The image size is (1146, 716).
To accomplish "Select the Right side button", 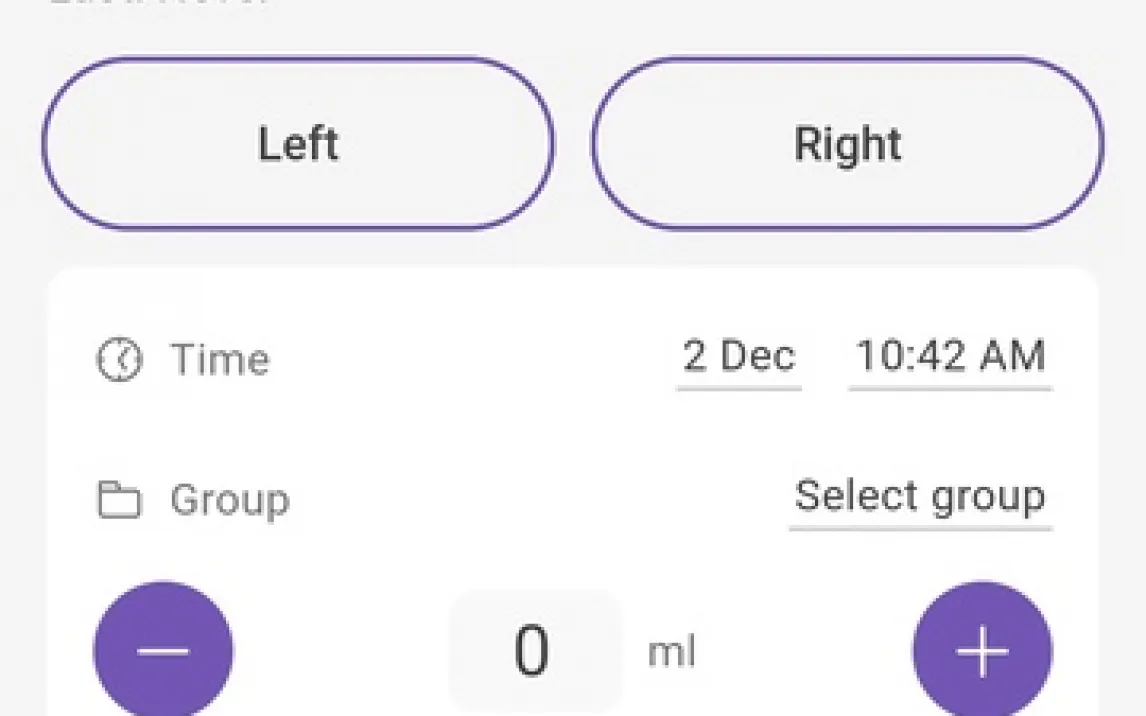I will coord(847,143).
